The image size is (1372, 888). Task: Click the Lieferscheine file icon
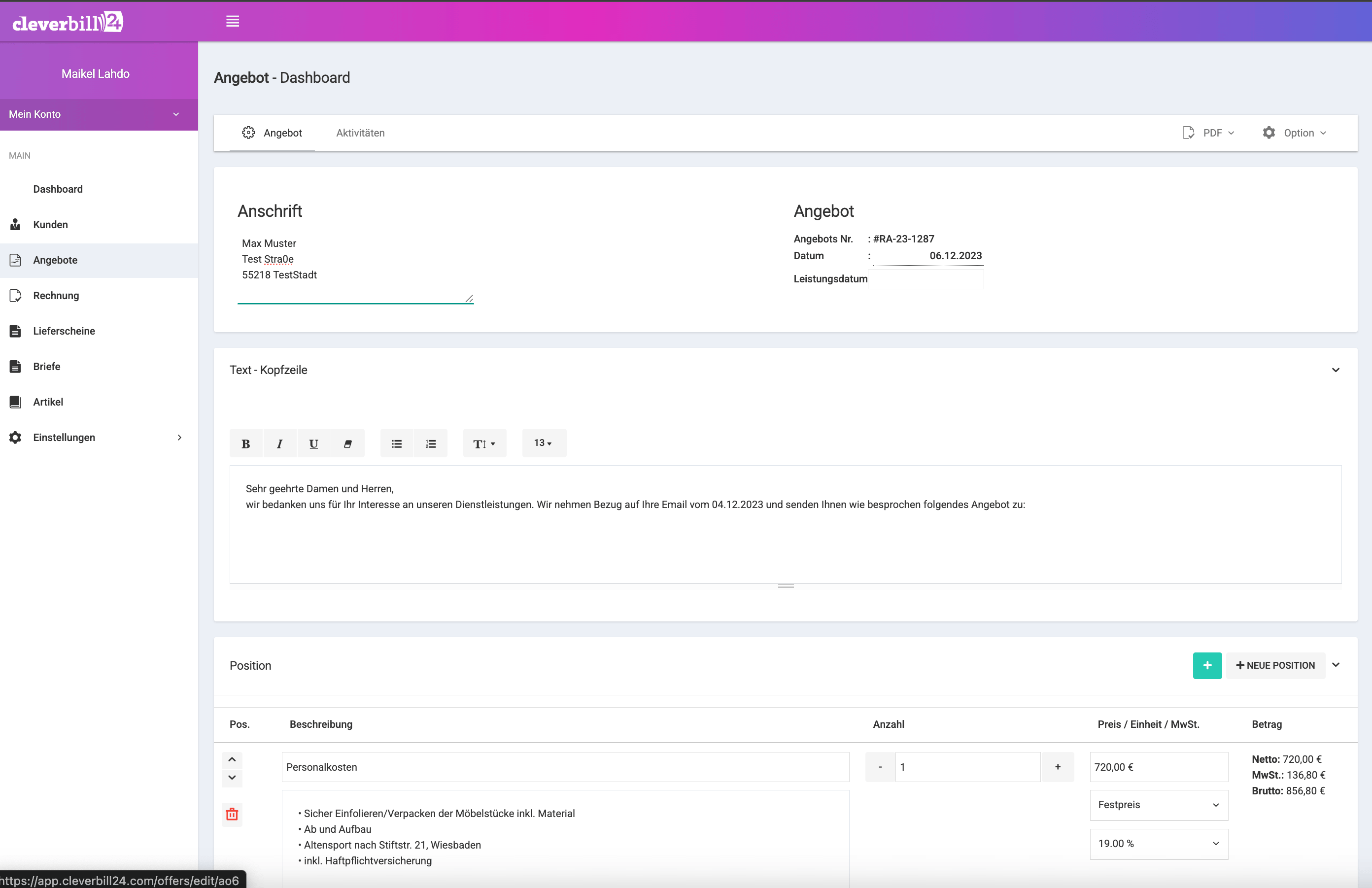[16, 331]
